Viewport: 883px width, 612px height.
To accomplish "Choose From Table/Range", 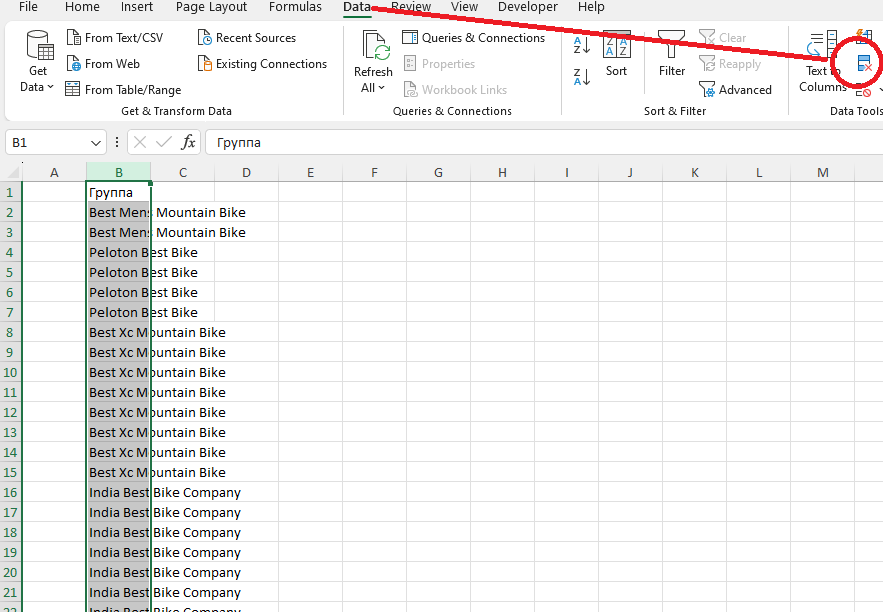I will (x=123, y=90).
